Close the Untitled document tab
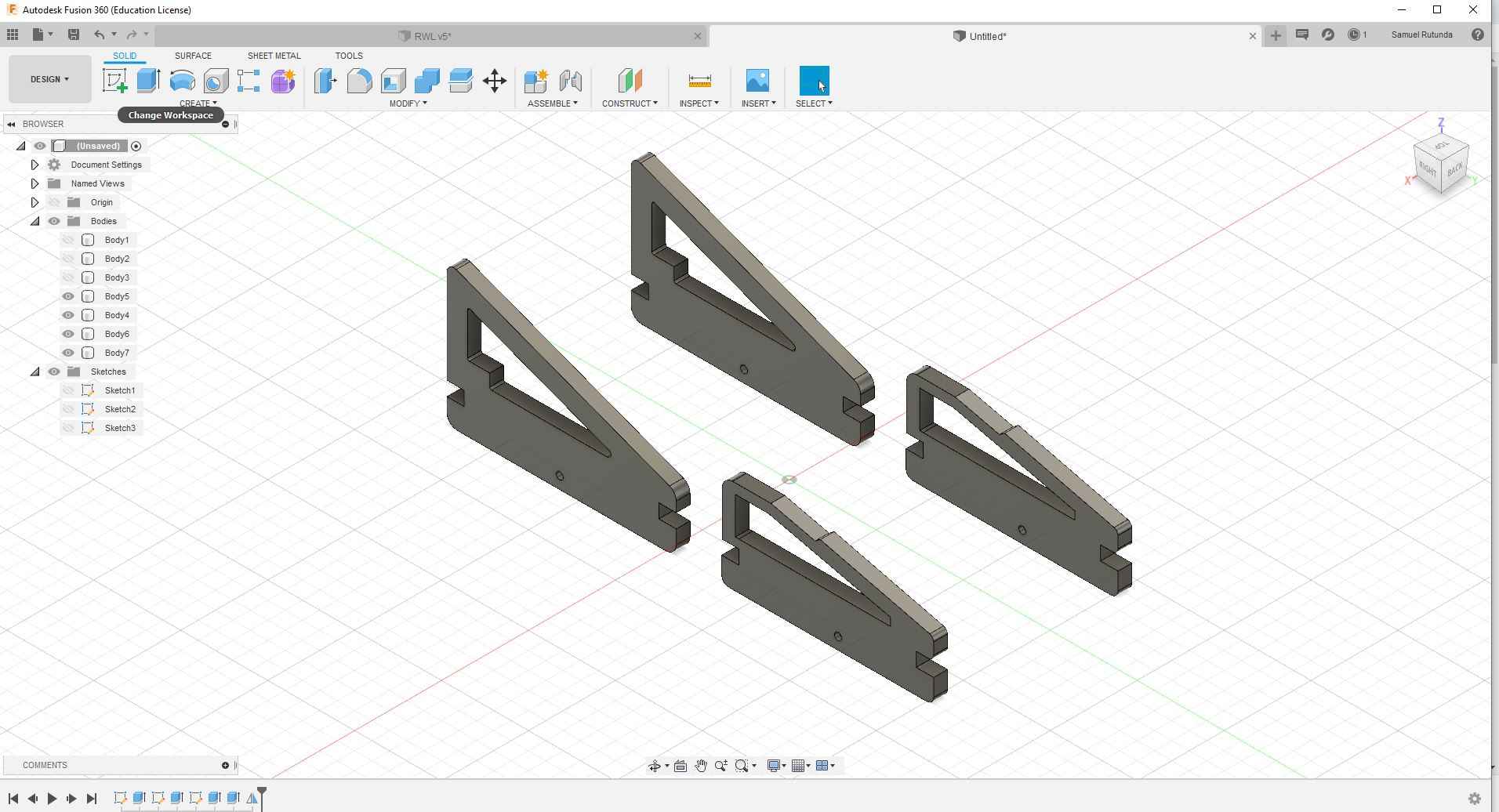 click(1252, 36)
